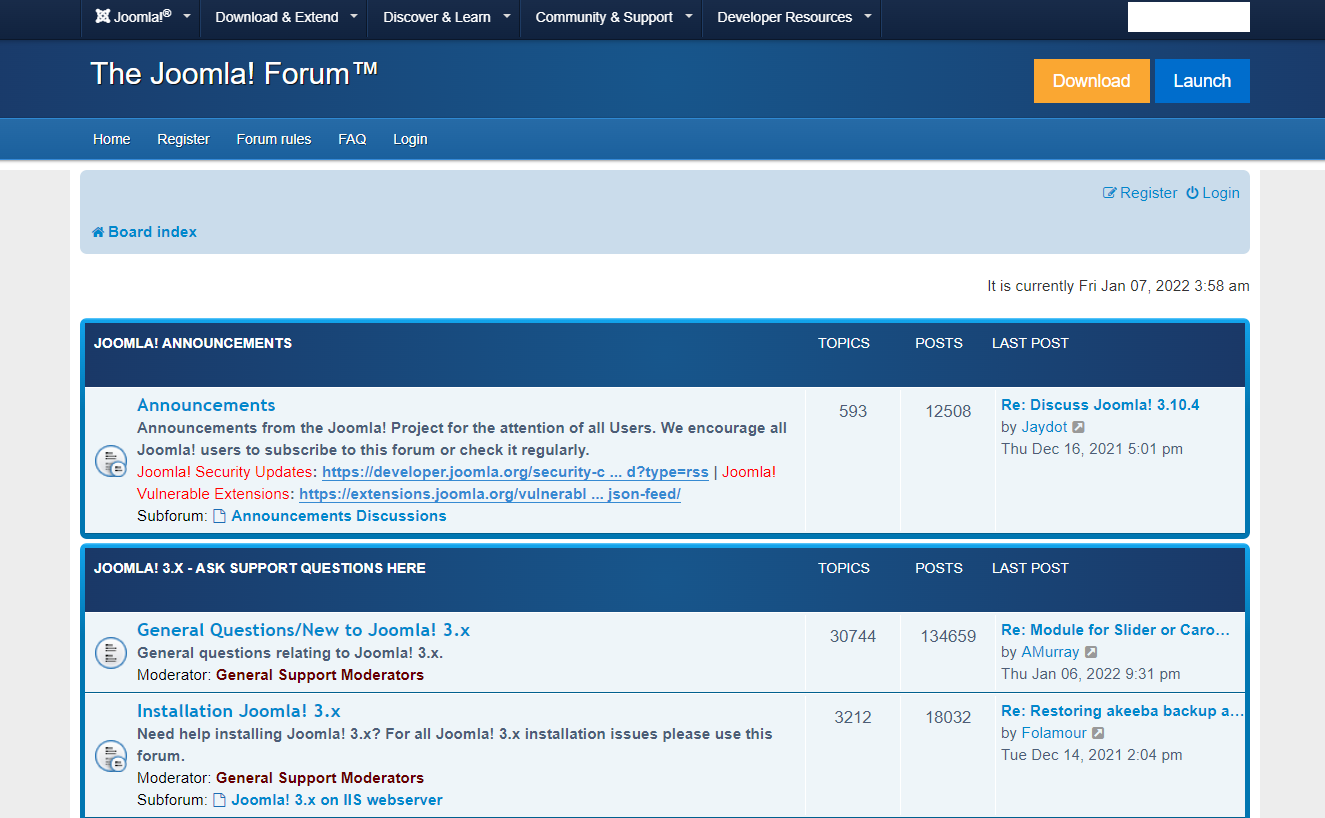The height and width of the screenshot is (818, 1325).
Task: Open the Board index link
Action: [152, 232]
